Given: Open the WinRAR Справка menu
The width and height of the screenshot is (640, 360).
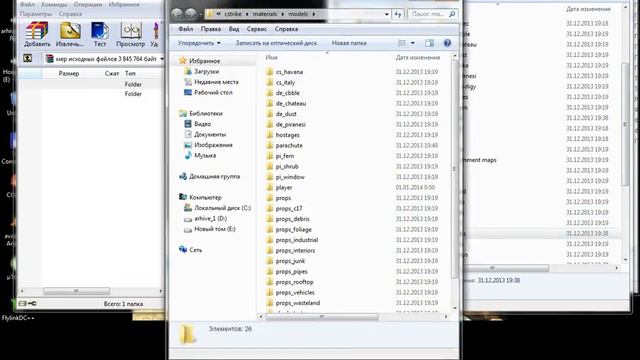Looking at the screenshot, I should click(70, 14).
